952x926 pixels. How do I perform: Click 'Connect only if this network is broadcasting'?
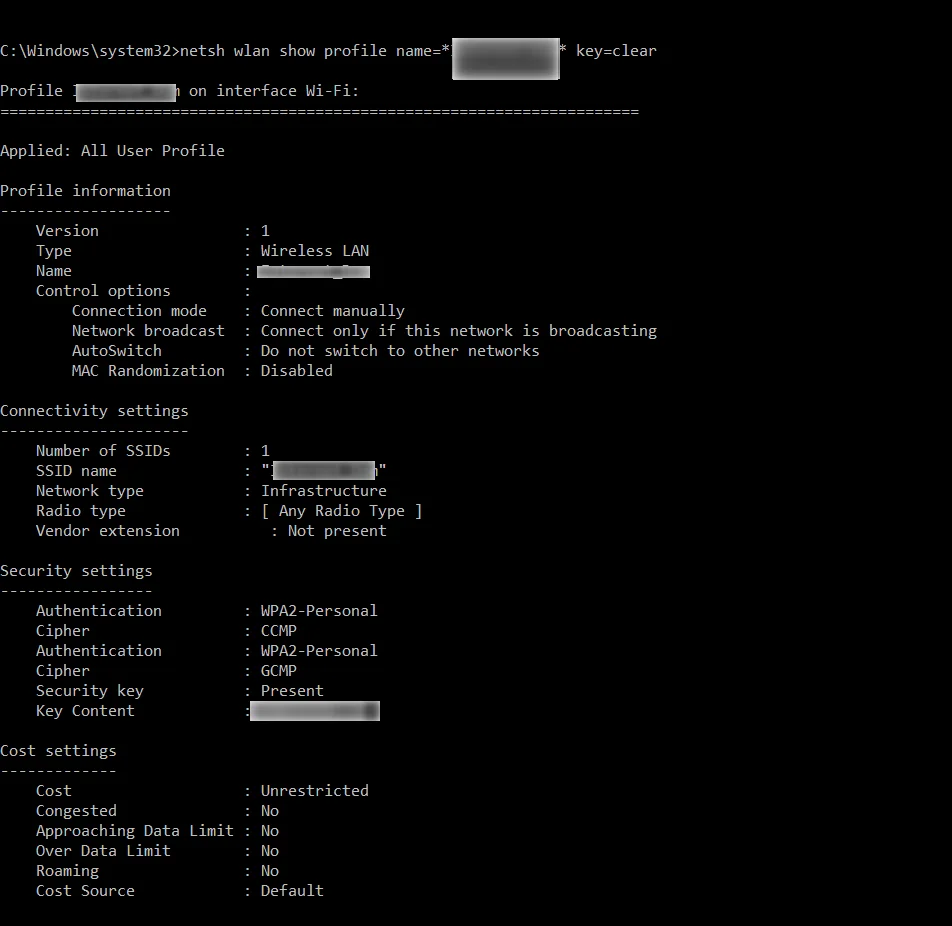pos(459,331)
